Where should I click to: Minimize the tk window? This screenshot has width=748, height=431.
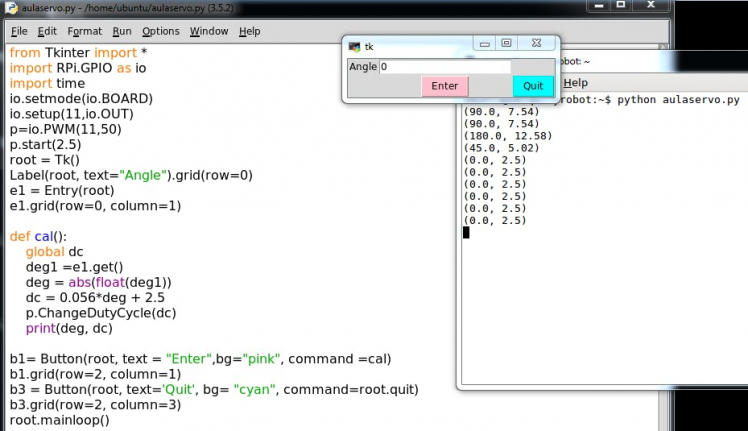tap(484, 44)
